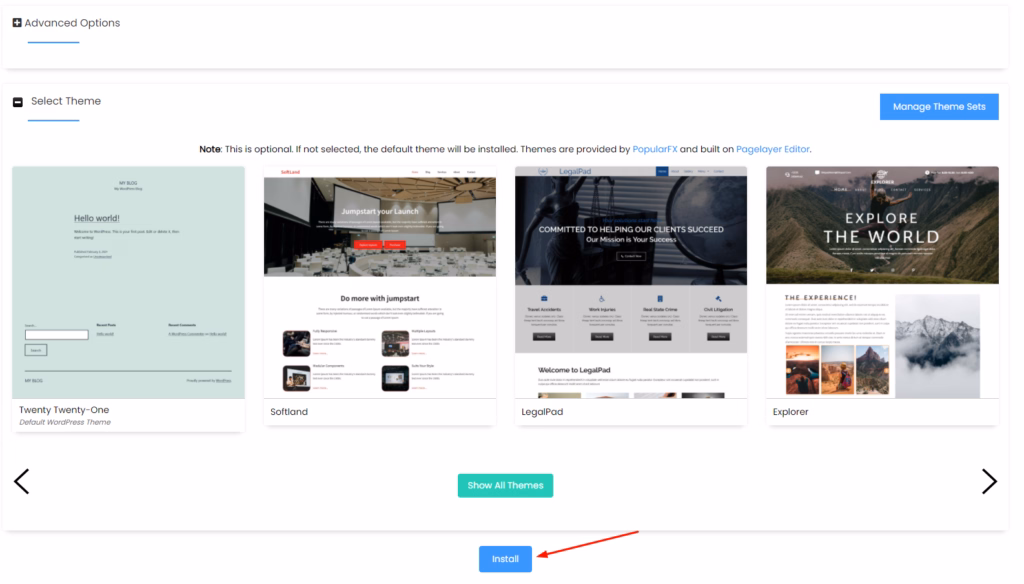Go to previous themes with left arrow
This screenshot has width=1024, height=584.
coord(22,481)
